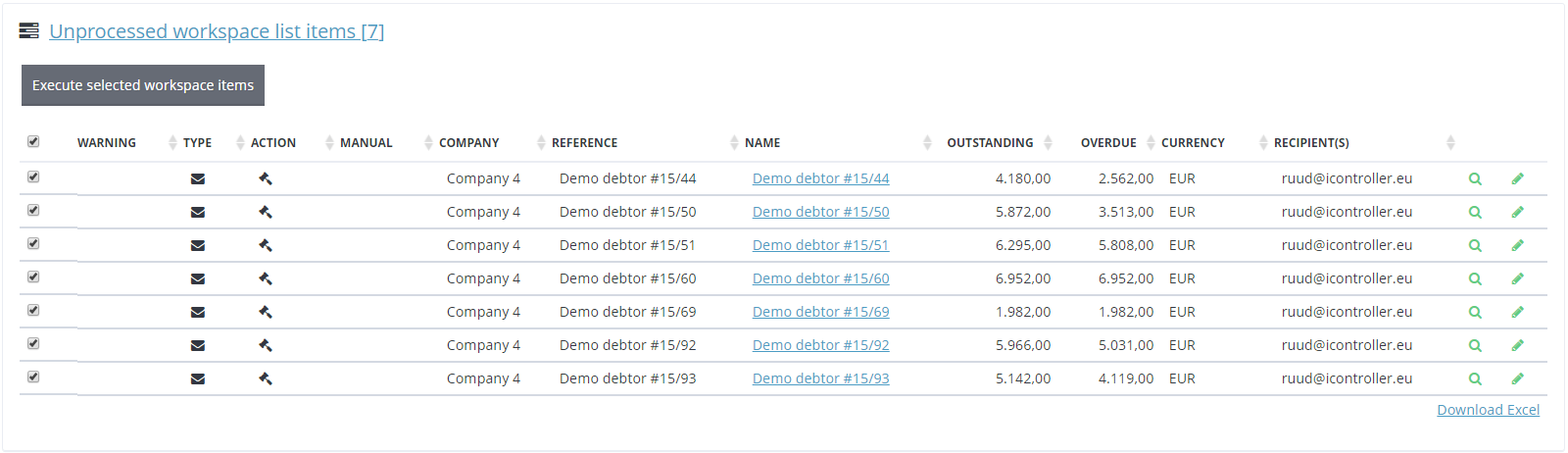The height and width of the screenshot is (453, 1568).
Task: Click envelope icon in #15/93 row
Action: tap(198, 378)
